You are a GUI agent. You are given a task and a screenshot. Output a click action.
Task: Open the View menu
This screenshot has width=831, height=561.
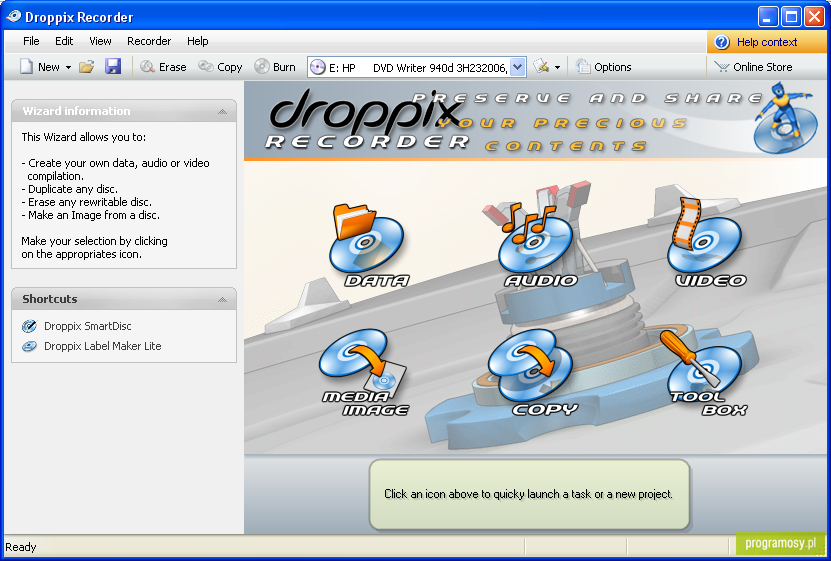pyautogui.click(x=100, y=41)
